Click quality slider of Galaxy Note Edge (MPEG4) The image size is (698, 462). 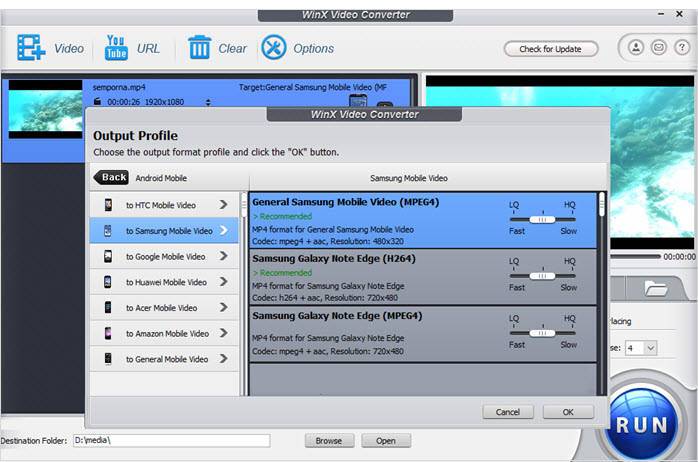tap(542, 333)
